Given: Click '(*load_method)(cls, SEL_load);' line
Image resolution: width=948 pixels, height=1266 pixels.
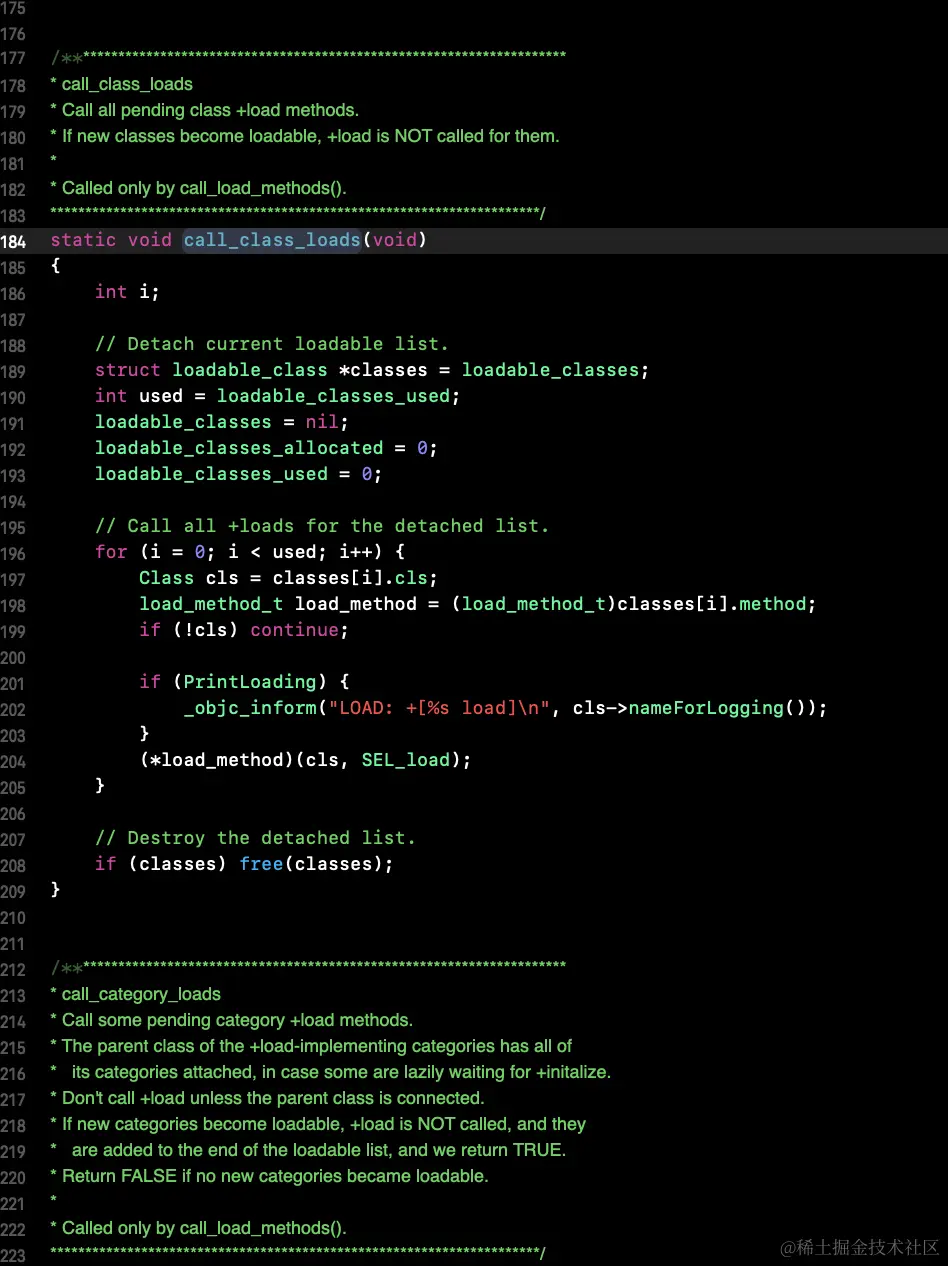Looking at the screenshot, I should point(305,760).
